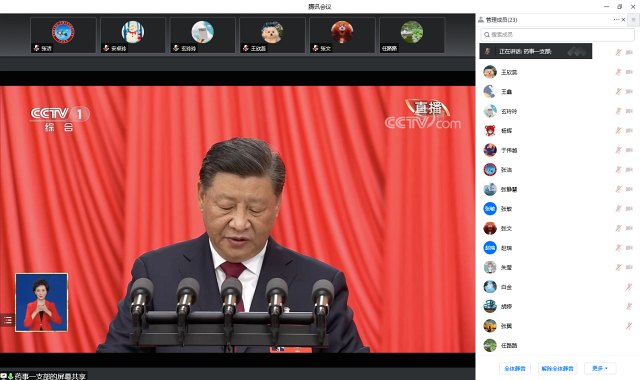
Task: Open the list icon on left edge of video
Action: (7, 320)
